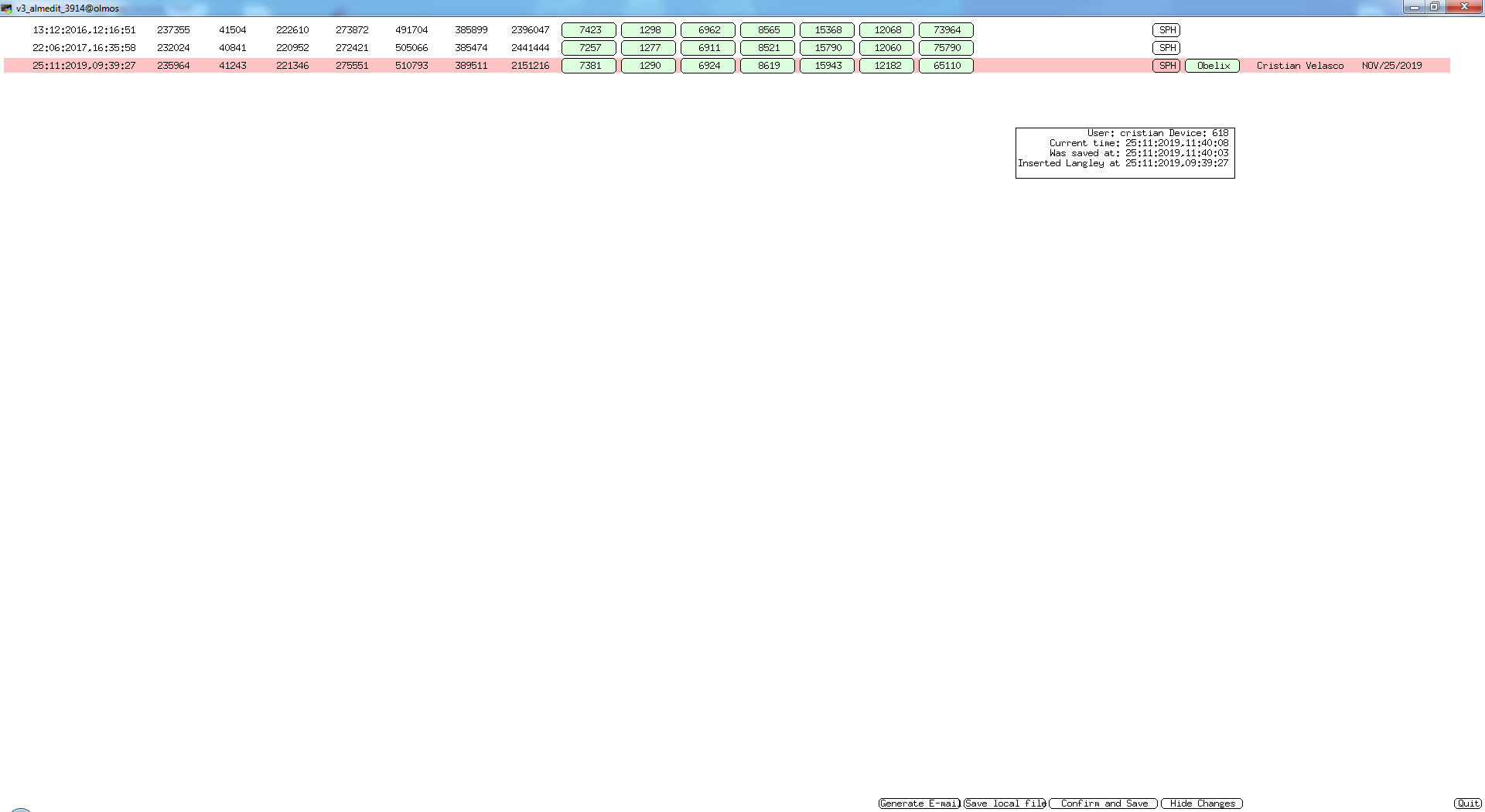
Task: Click the Obelix button in the highlighted row
Action: (1213, 66)
